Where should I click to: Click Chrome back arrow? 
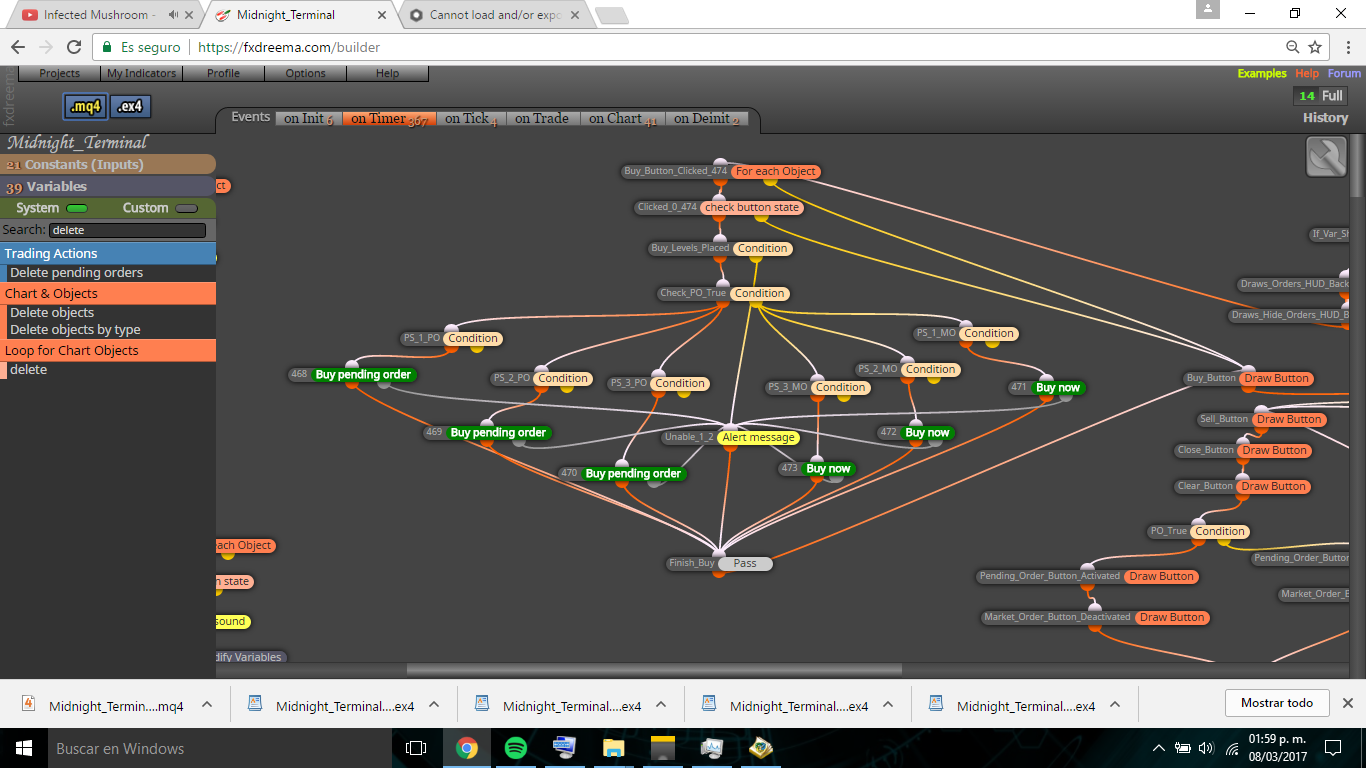18,47
